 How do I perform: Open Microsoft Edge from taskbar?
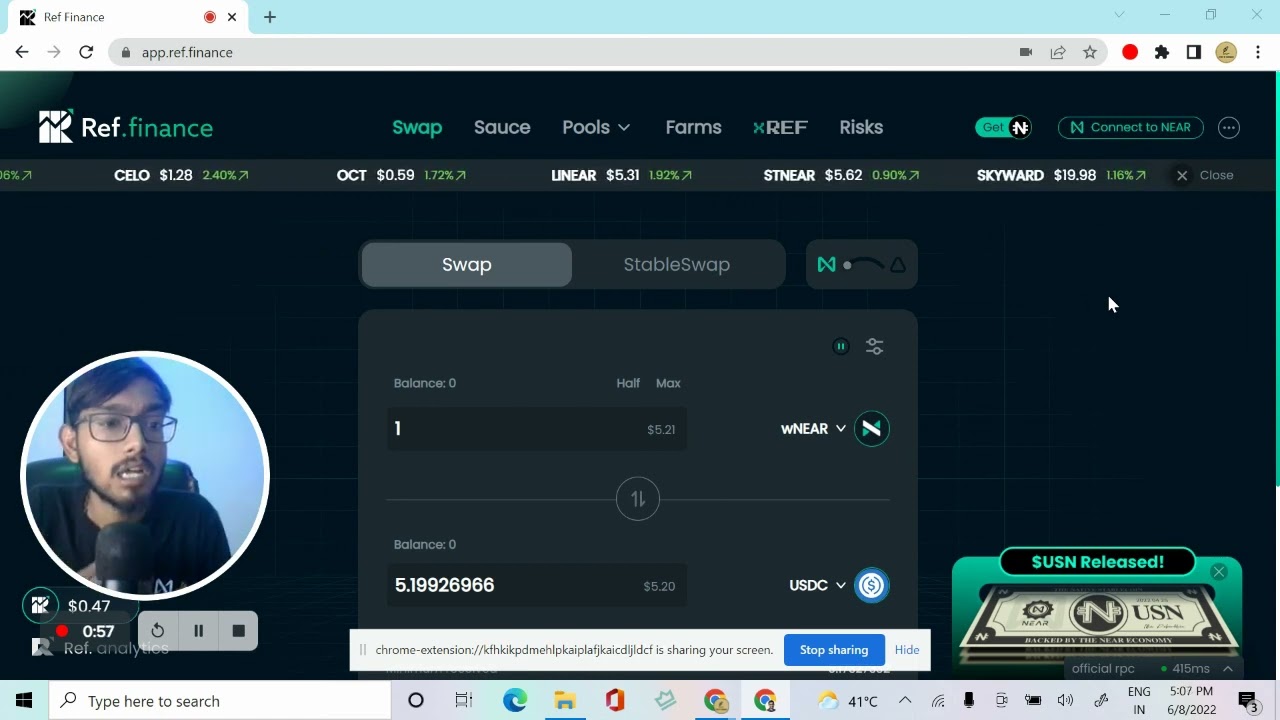click(x=515, y=701)
